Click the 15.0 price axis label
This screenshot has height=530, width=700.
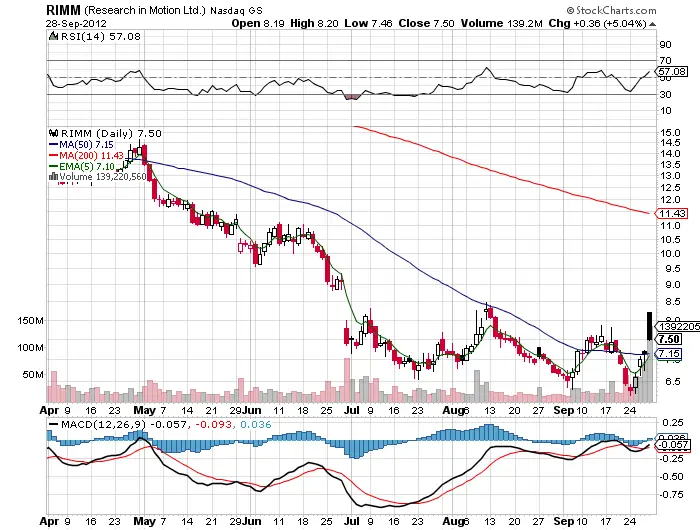(x=670, y=133)
